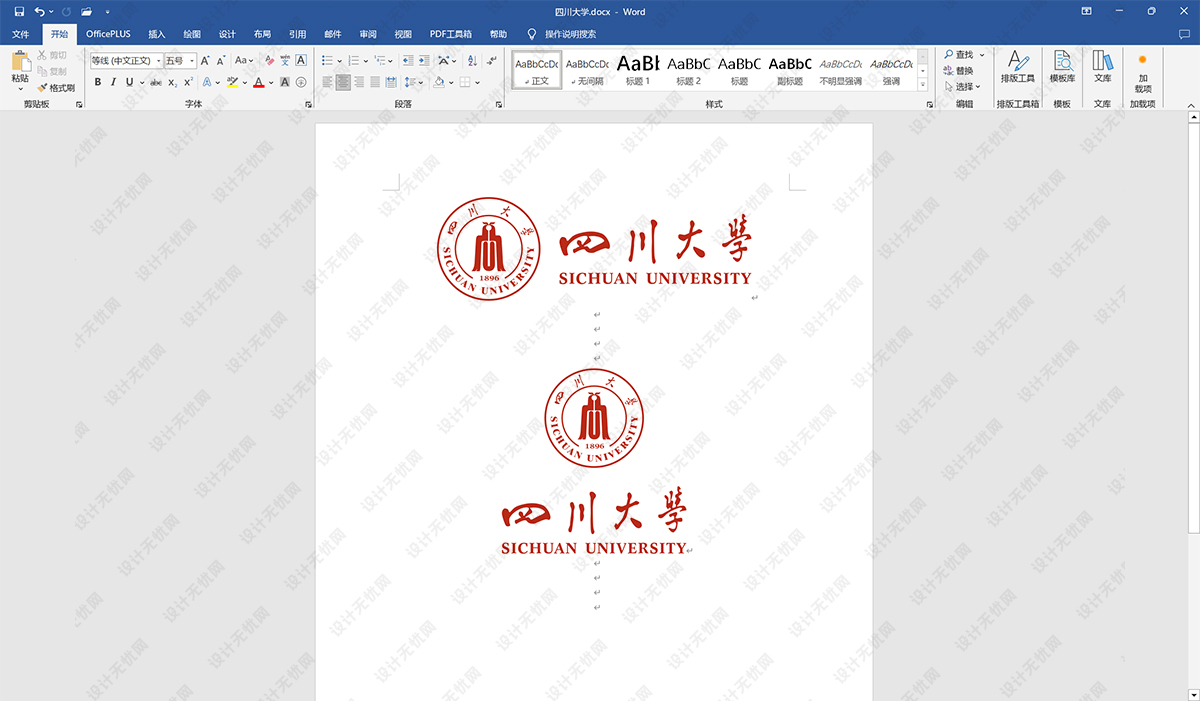Viewport: 1200px width, 701px height.
Task: Copy the selection with 复制
Action: (x=53, y=72)
